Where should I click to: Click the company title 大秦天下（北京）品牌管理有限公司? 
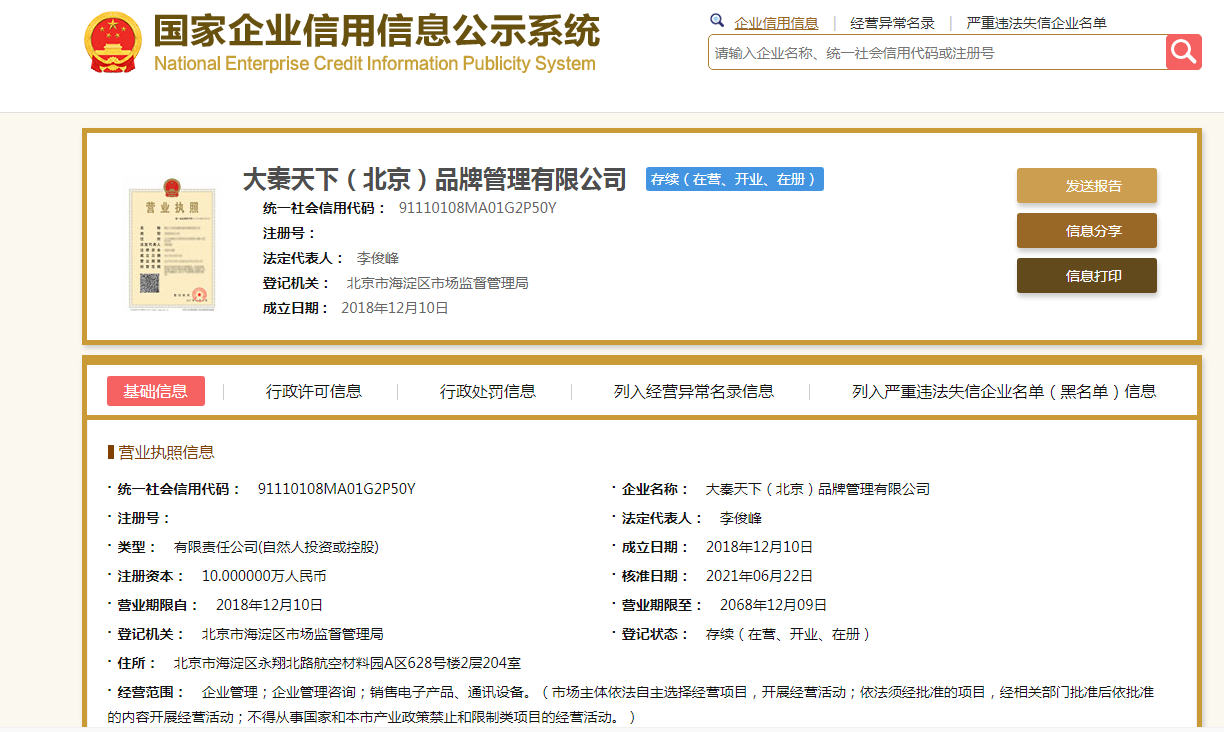click(434, 179)
